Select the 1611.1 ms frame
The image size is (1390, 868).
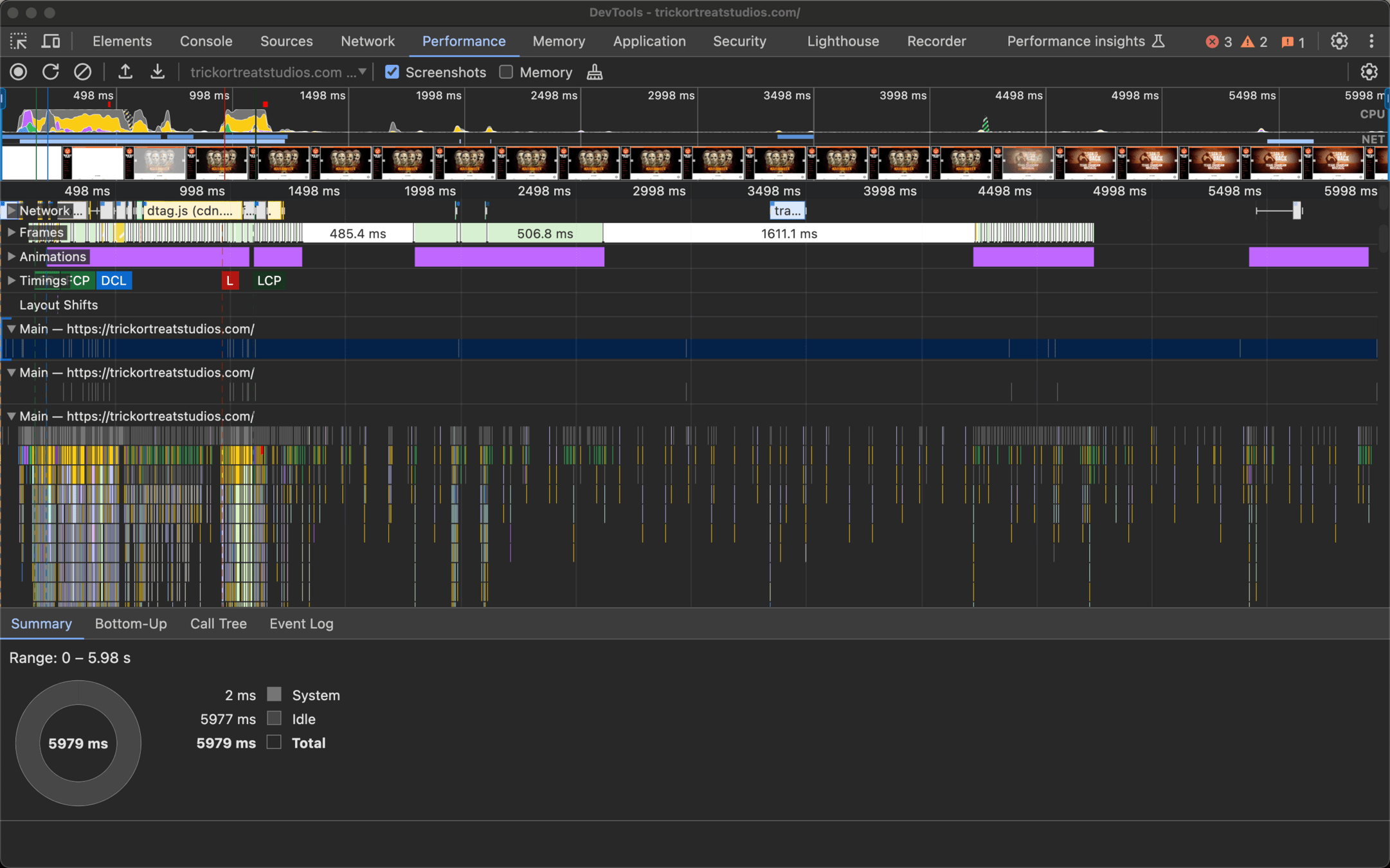[x=788, y=233]
